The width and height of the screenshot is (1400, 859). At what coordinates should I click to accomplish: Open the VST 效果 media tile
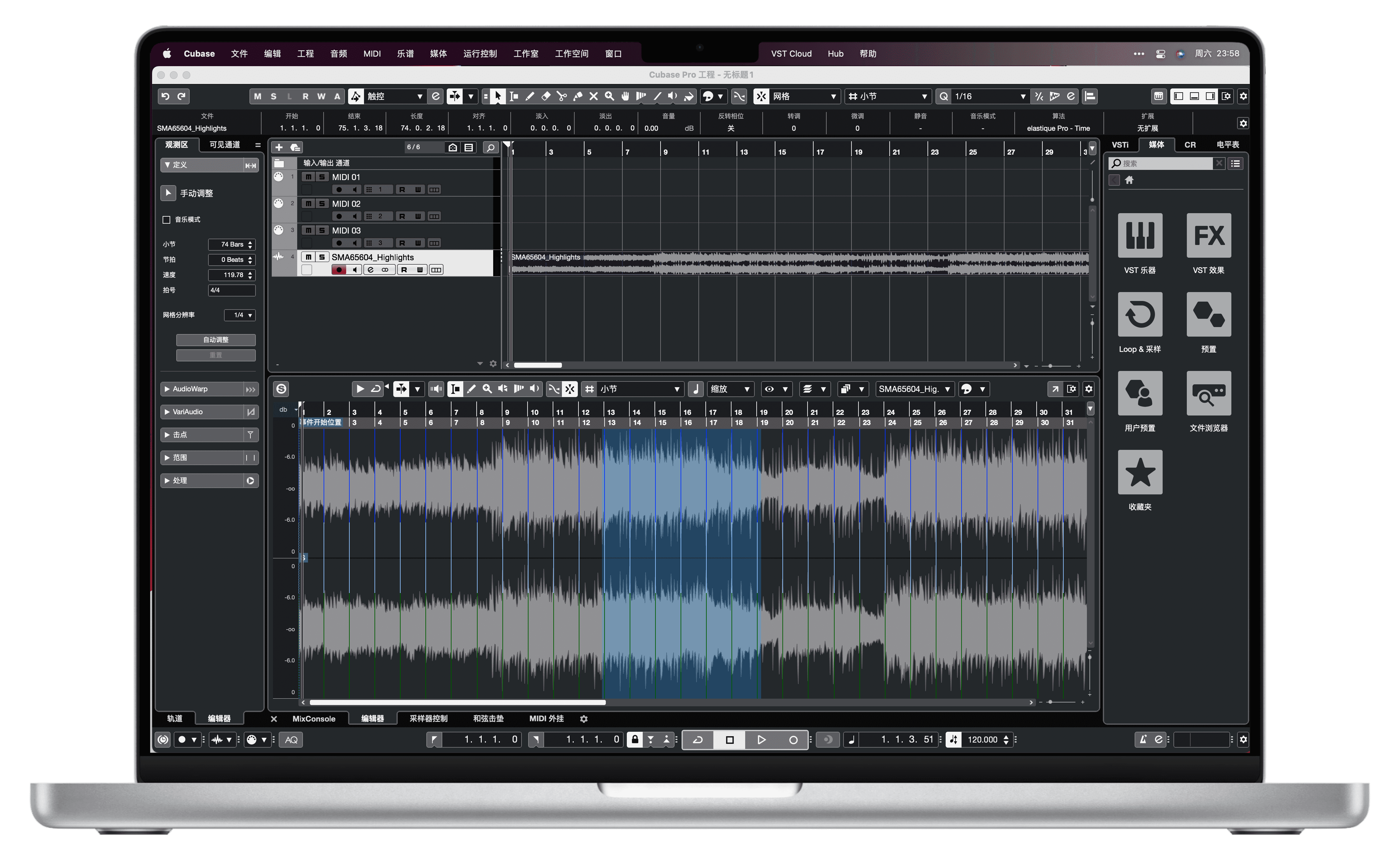pos(1208,235)
